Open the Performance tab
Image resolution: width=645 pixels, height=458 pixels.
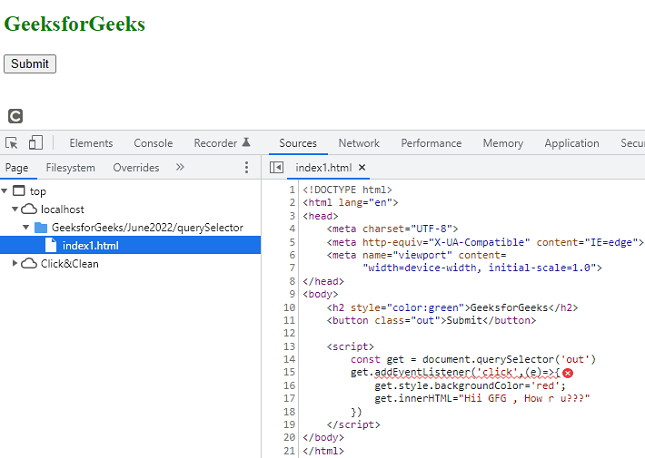coord(431,143)
